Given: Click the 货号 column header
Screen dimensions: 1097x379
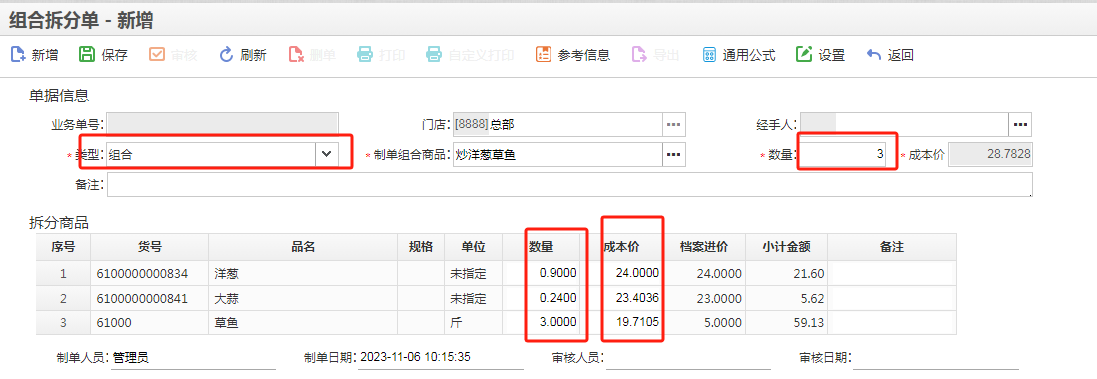Looking at the screenshot, I should [x=150, y=247].
